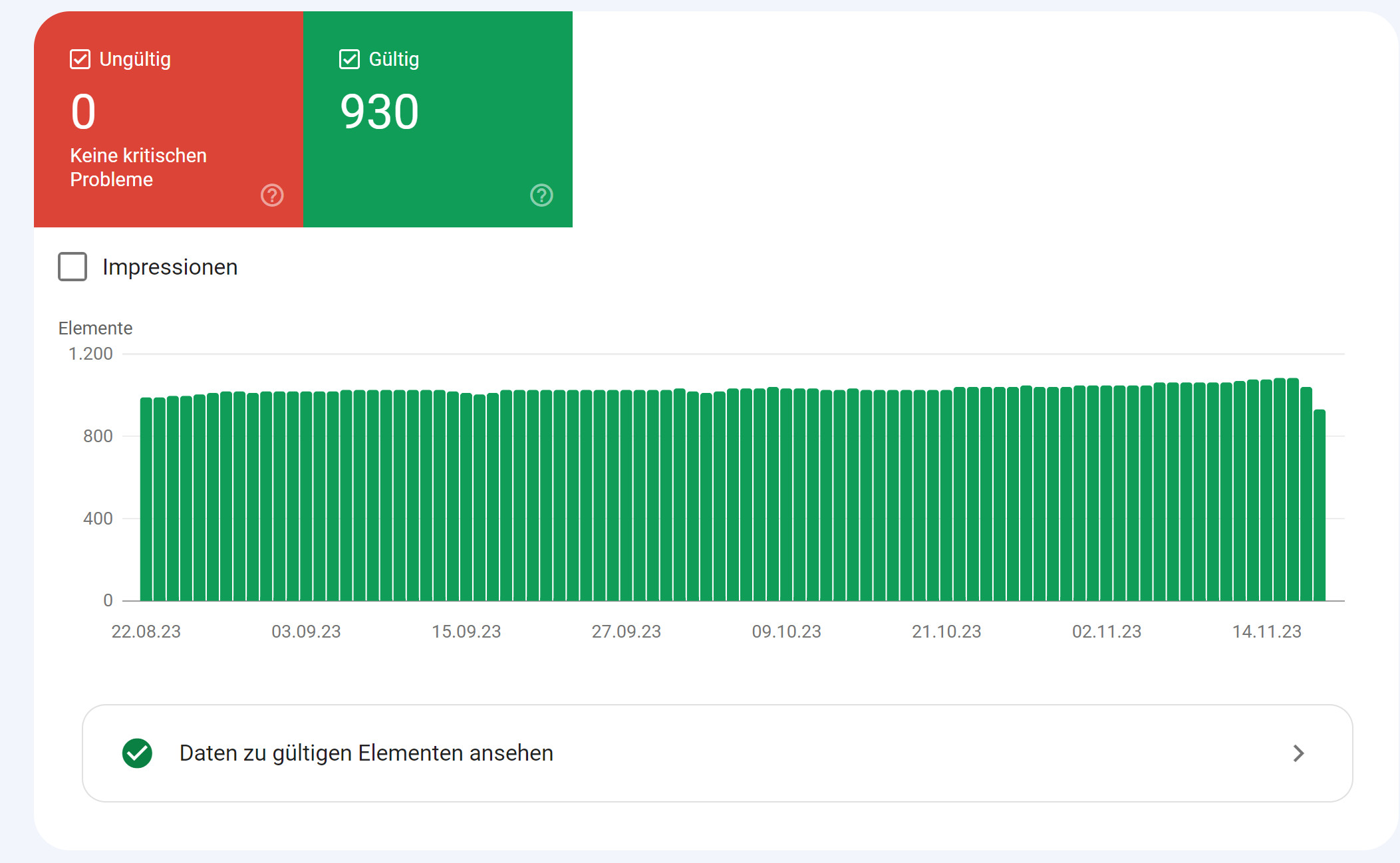1400x863 pixels.
Task: Click the Elemente axis label
Action: [x=95, y=328]
